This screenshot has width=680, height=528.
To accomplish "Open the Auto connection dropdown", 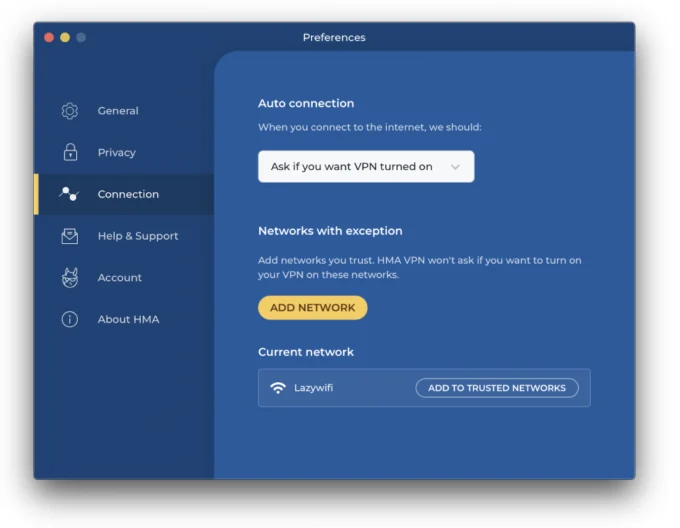I will [366, 166].
